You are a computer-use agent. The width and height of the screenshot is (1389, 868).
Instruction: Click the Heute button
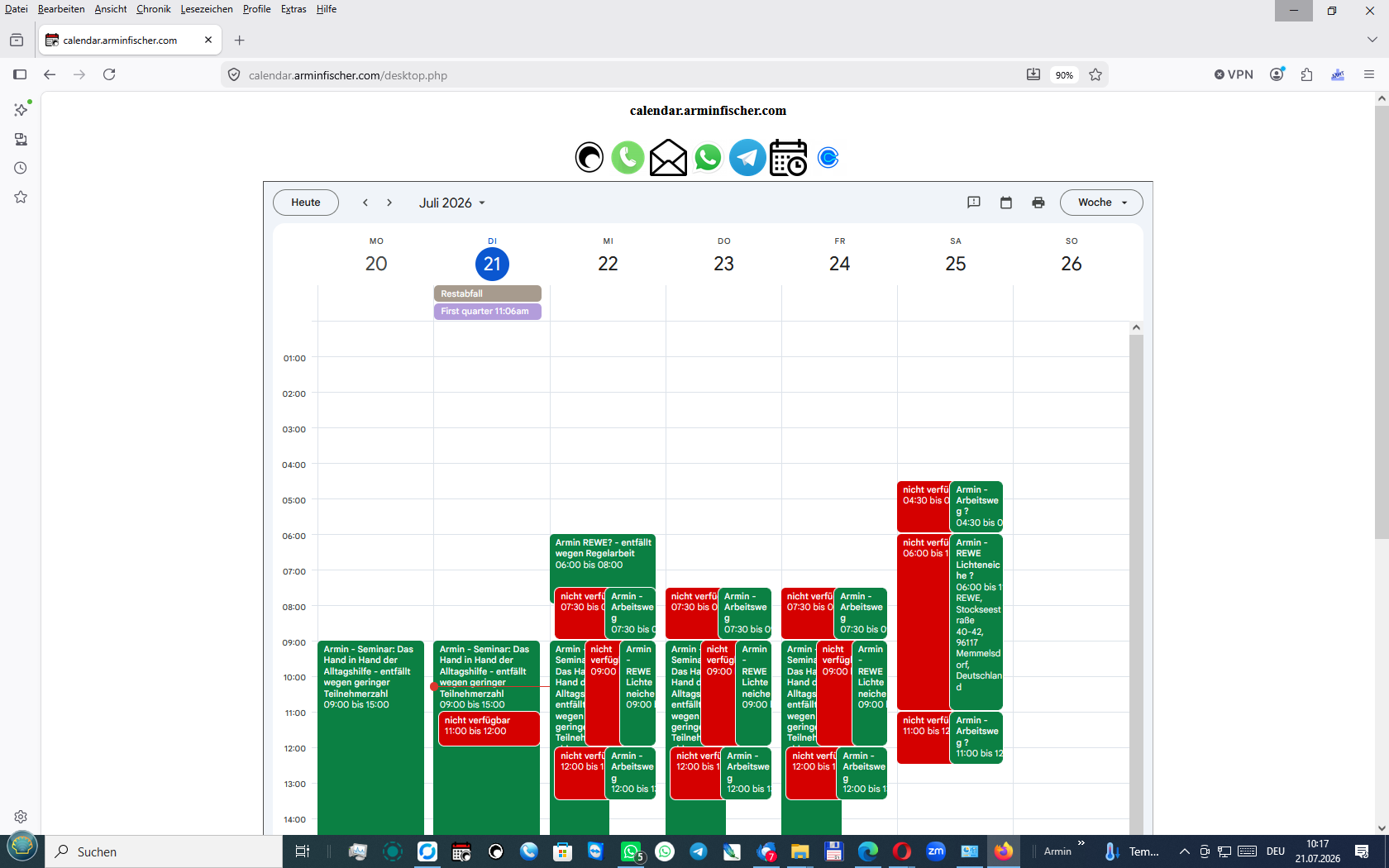pyautogui.click(x=306, y=203)
